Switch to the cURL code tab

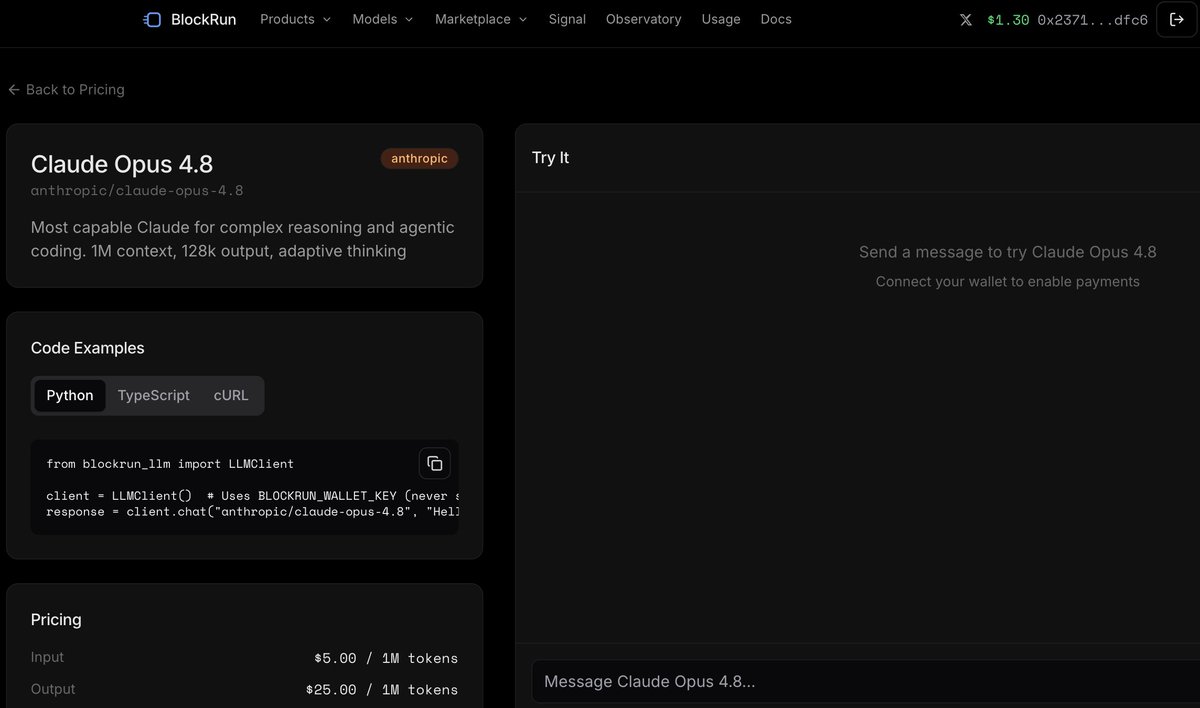231,395
